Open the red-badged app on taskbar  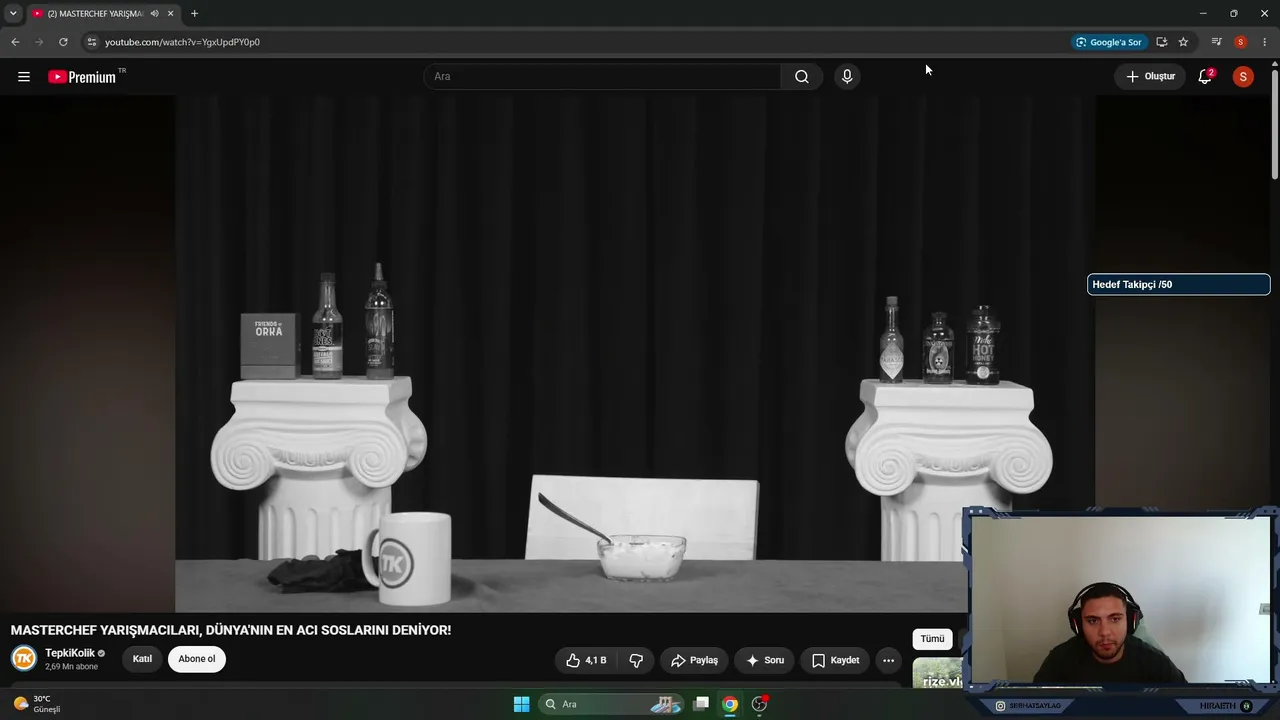(x=759, y=704)
